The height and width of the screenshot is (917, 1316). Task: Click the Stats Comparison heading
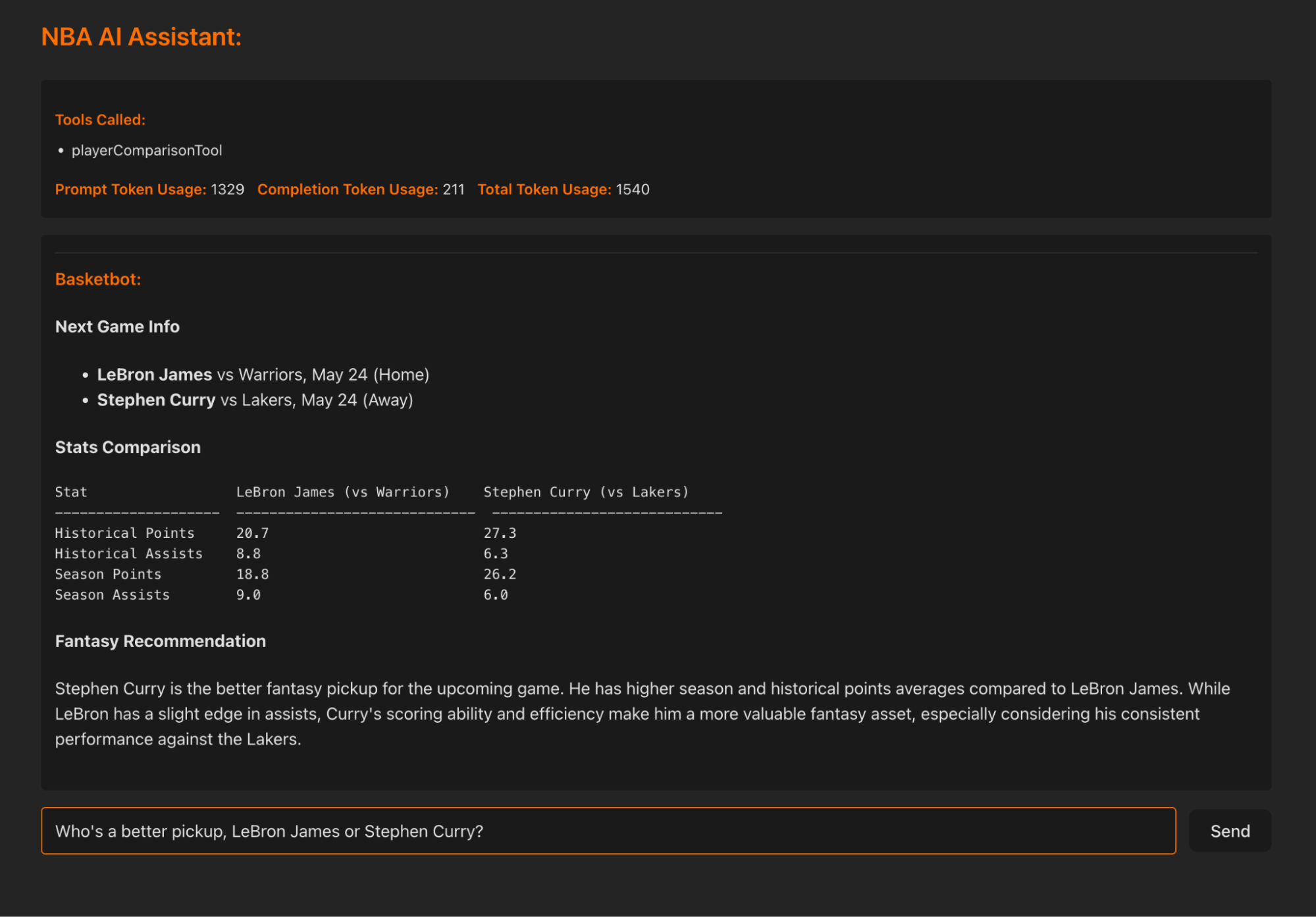click(128, 447)
